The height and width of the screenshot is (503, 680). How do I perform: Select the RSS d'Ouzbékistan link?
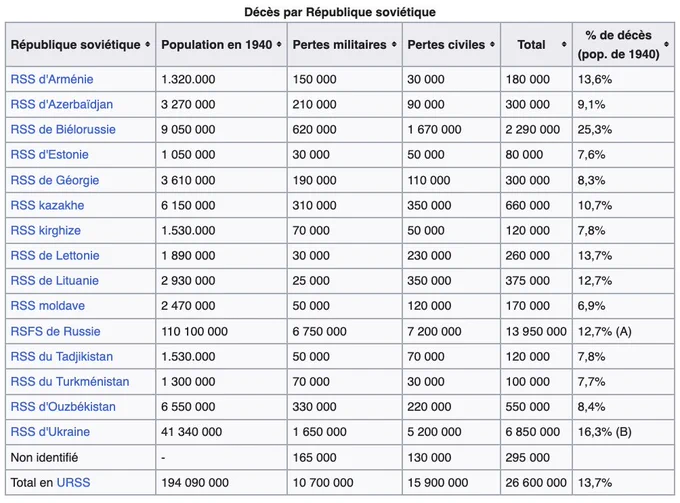tap(63, 407)
